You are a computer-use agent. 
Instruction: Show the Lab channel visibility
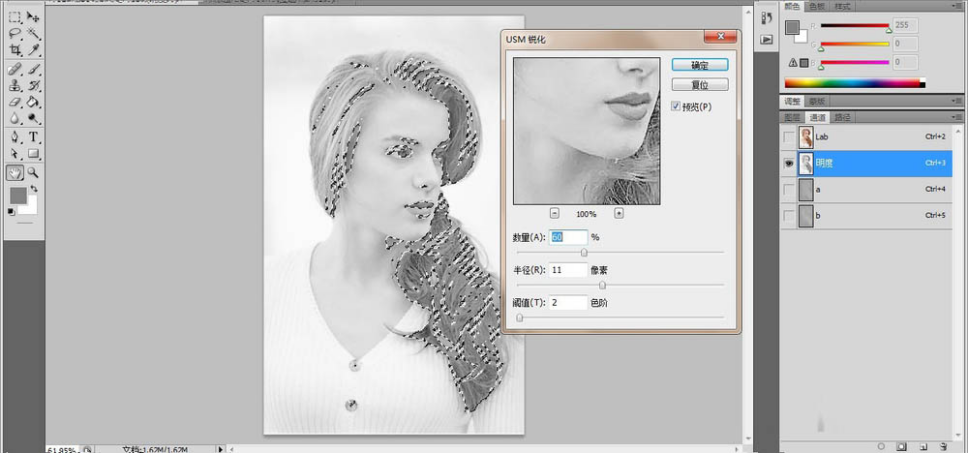790,136
